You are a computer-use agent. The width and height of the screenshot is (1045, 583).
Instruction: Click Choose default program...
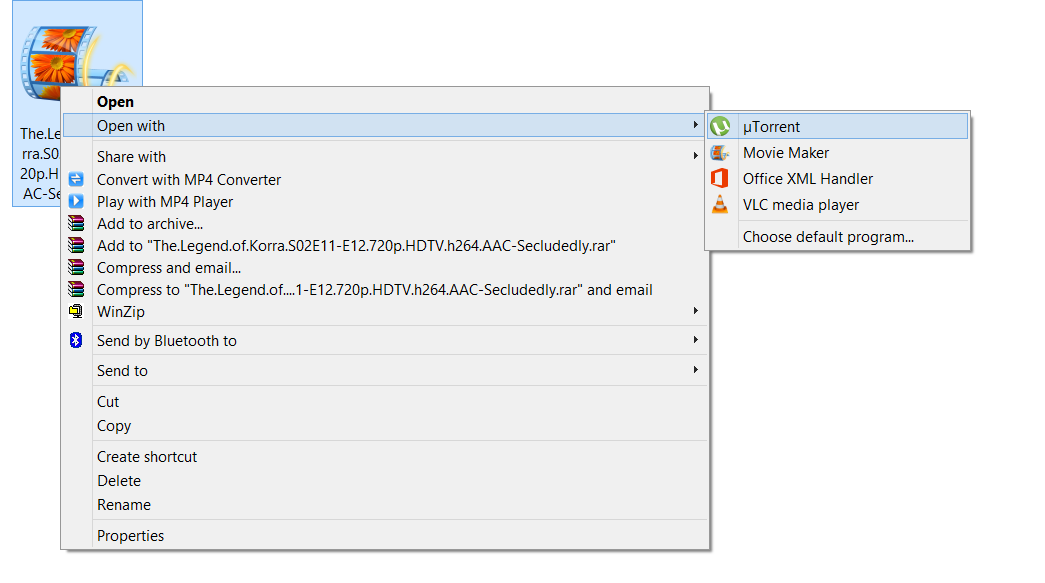coord(837,237)
